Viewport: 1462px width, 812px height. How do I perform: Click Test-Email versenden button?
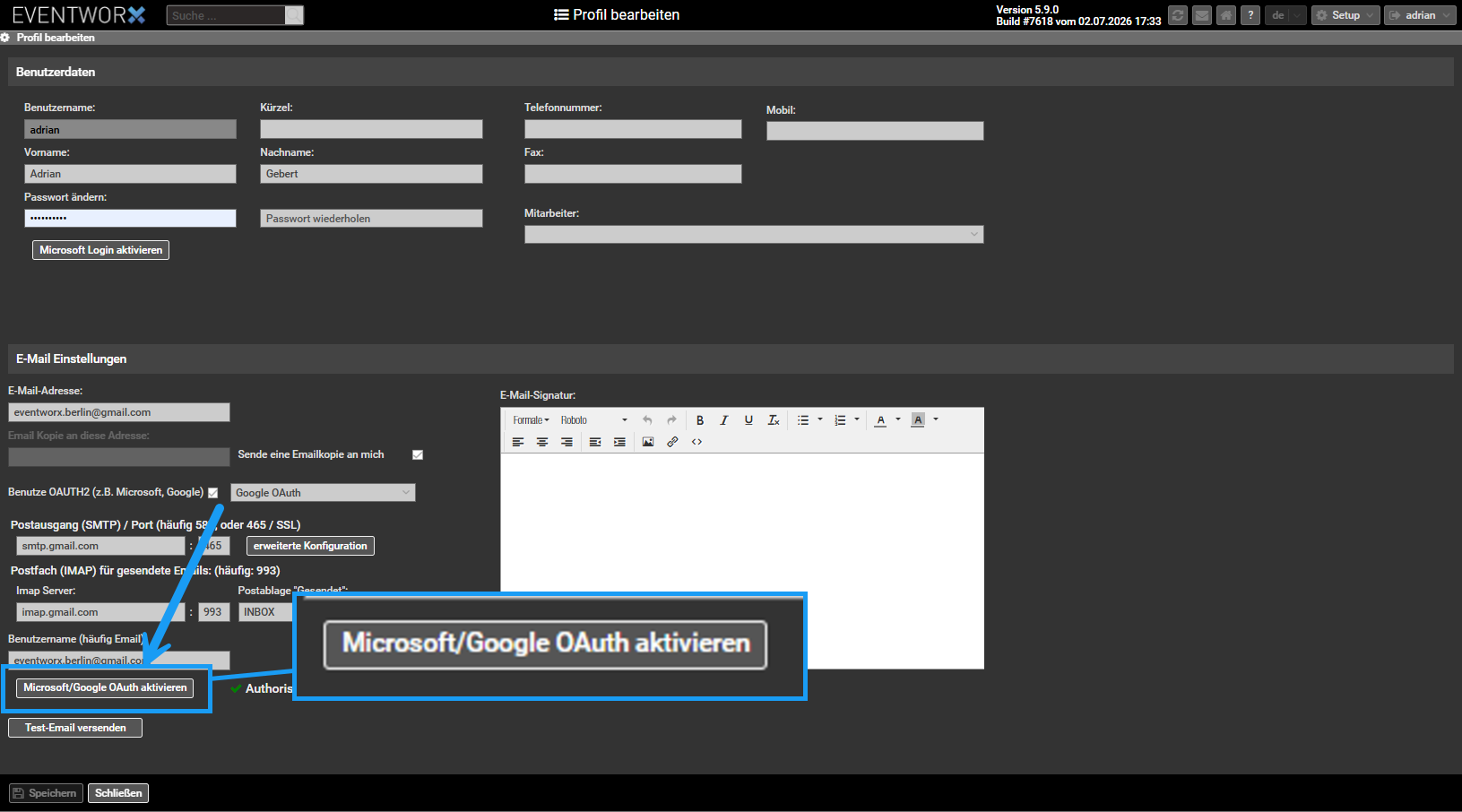coord(75,728)
